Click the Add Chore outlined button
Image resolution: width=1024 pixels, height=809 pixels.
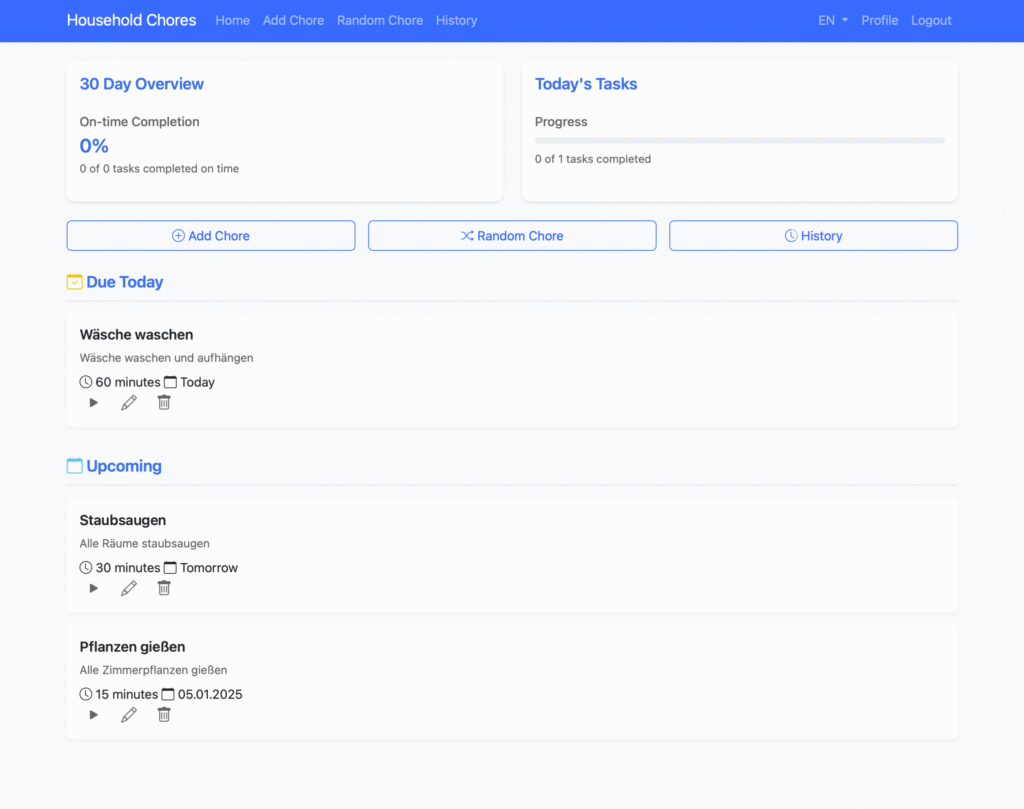point(211,236)
